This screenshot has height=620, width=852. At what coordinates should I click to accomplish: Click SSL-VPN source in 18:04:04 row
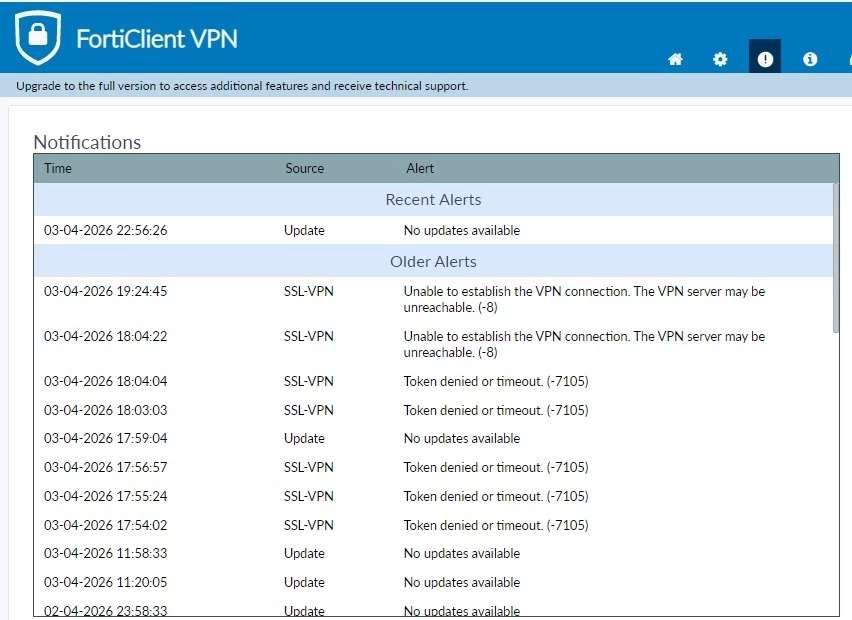309,381
